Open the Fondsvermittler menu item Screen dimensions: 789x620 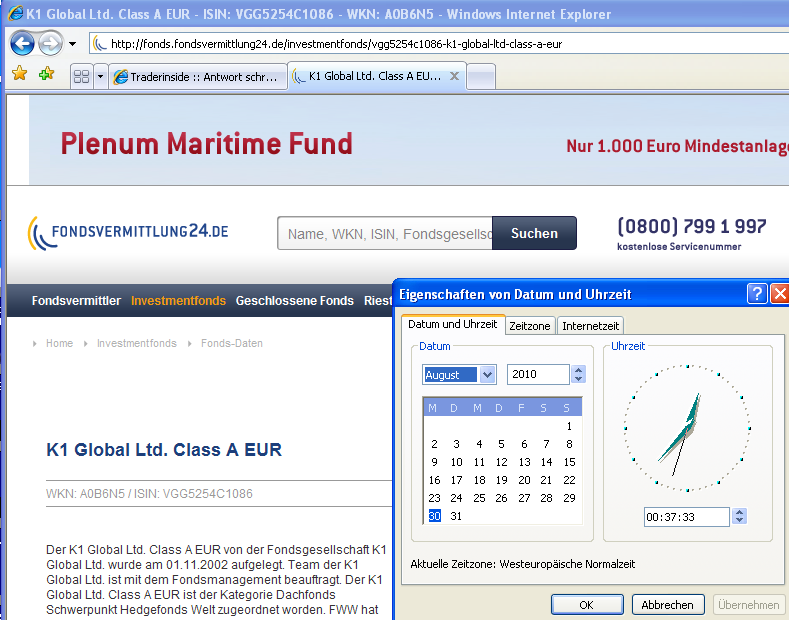(76, 300)
